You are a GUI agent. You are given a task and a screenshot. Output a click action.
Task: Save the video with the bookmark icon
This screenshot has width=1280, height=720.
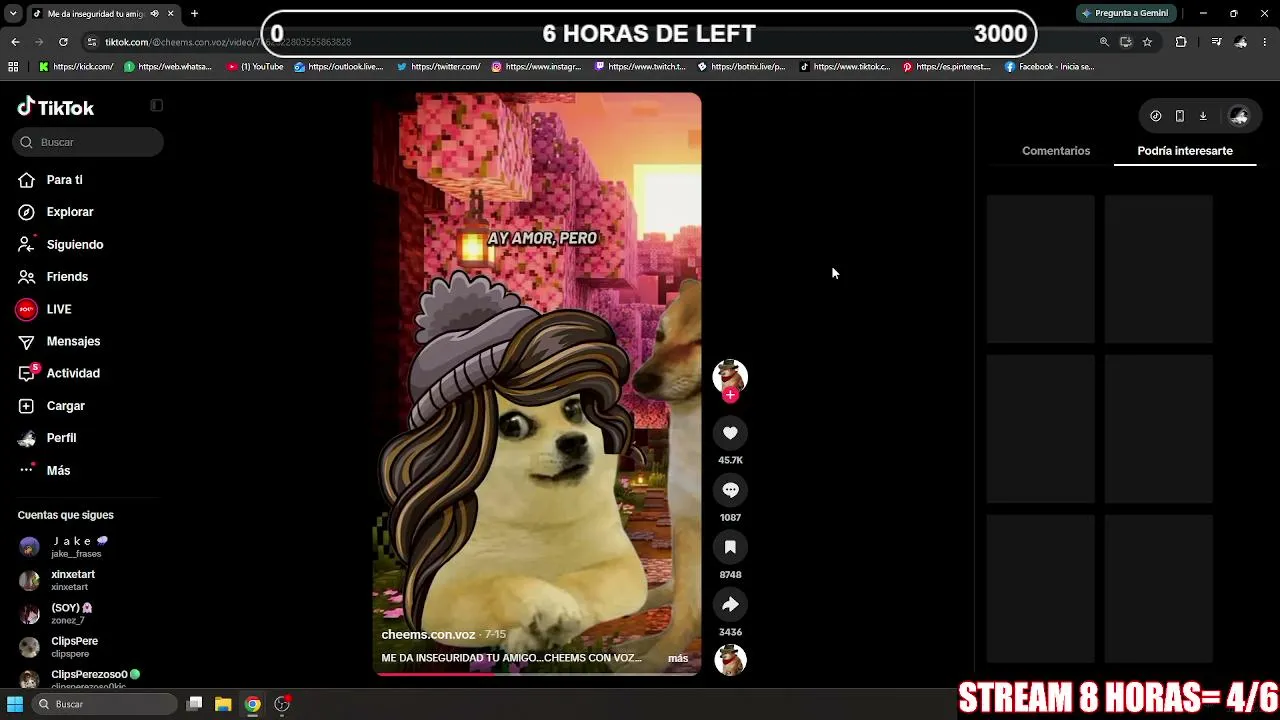(730, 547)
